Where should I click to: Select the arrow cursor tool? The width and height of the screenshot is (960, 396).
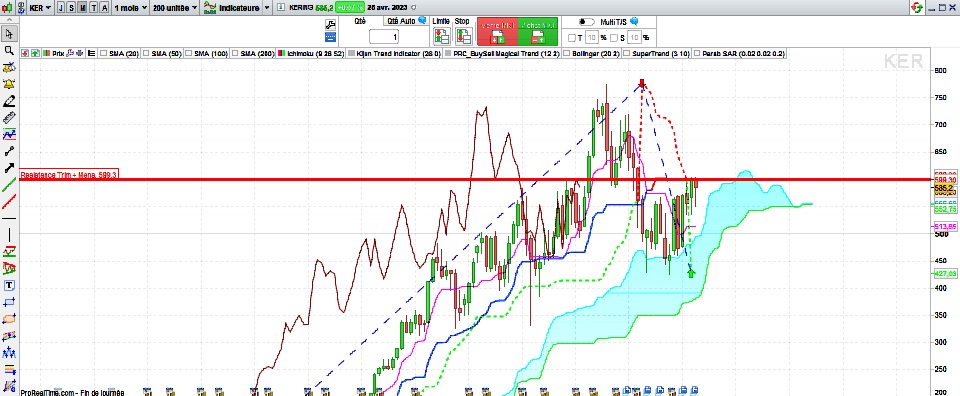coord(9,33)
